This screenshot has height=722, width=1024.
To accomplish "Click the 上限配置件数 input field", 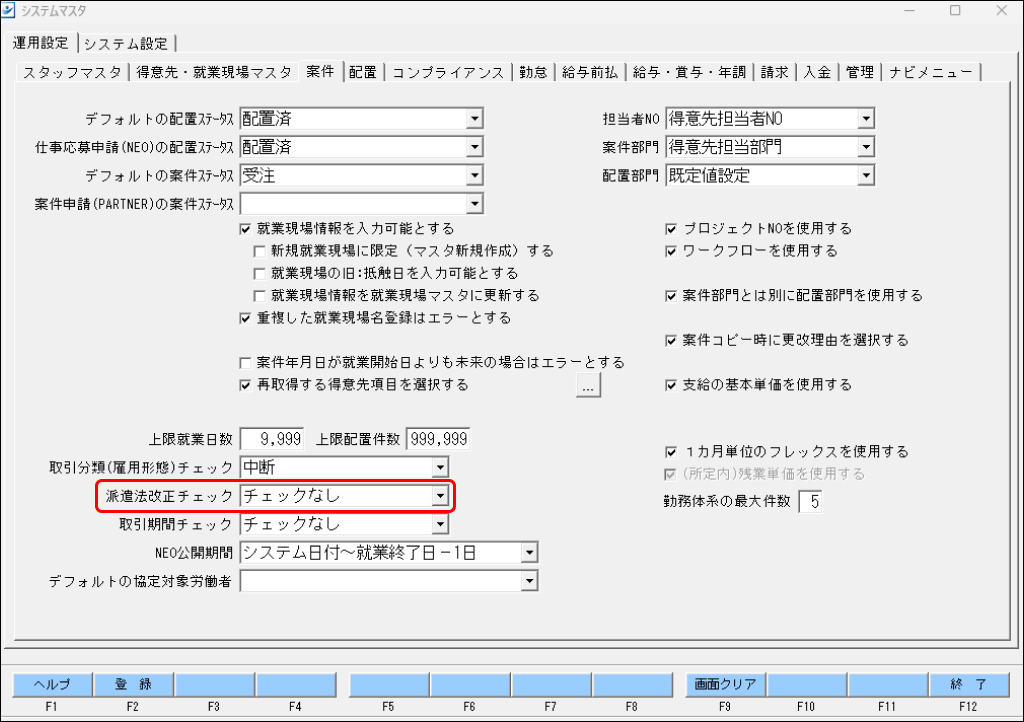I will click(x=438, y=439).
